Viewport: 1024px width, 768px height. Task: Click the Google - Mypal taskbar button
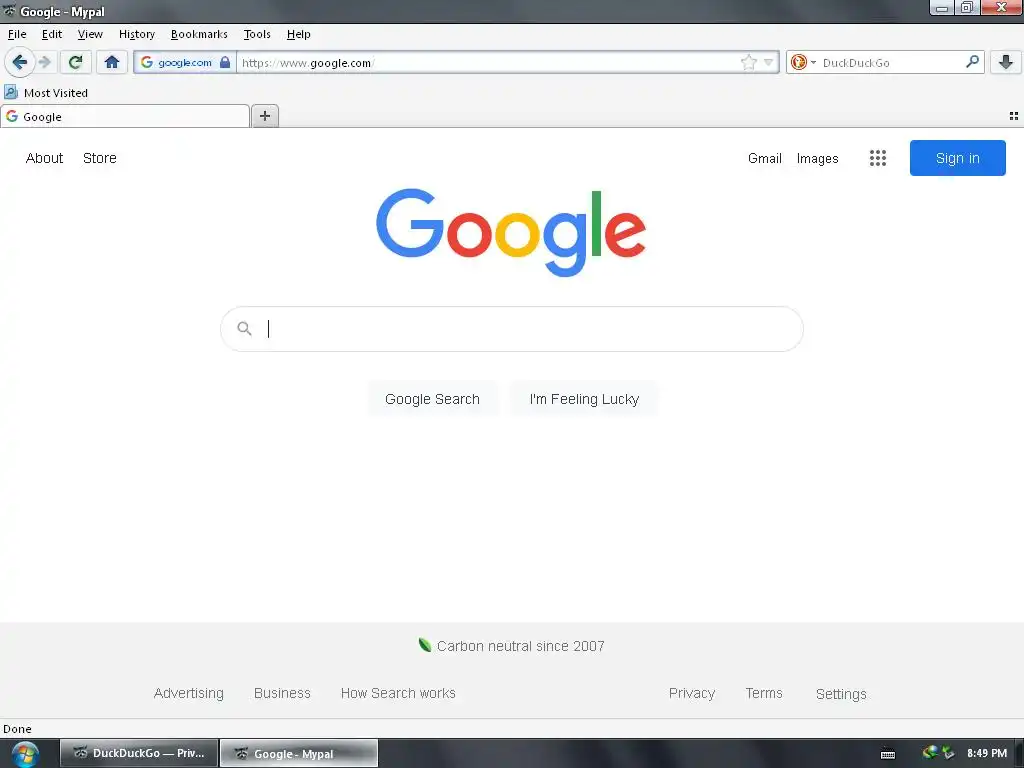(x=298, y=753)
